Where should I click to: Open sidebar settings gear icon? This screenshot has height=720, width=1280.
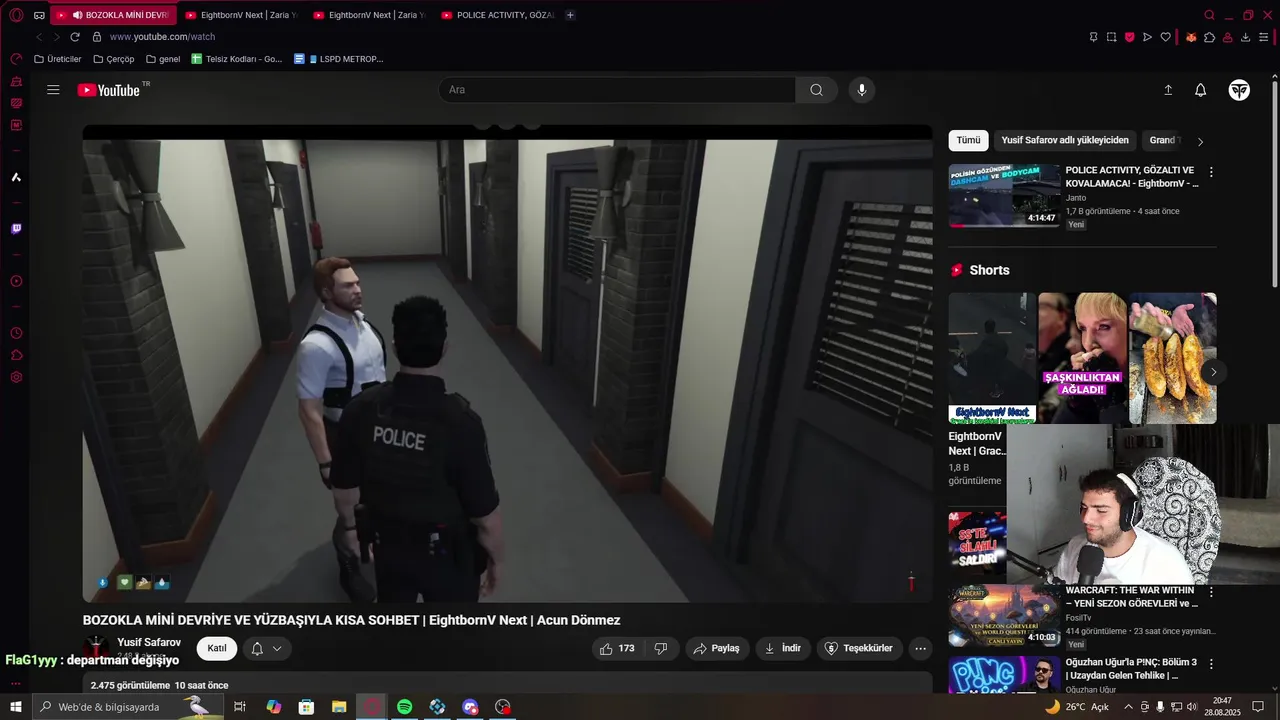tap(16, 377)
